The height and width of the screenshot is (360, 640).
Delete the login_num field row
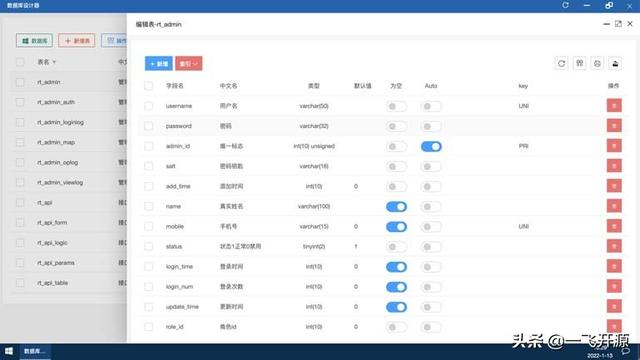click(x=614, y=287)
